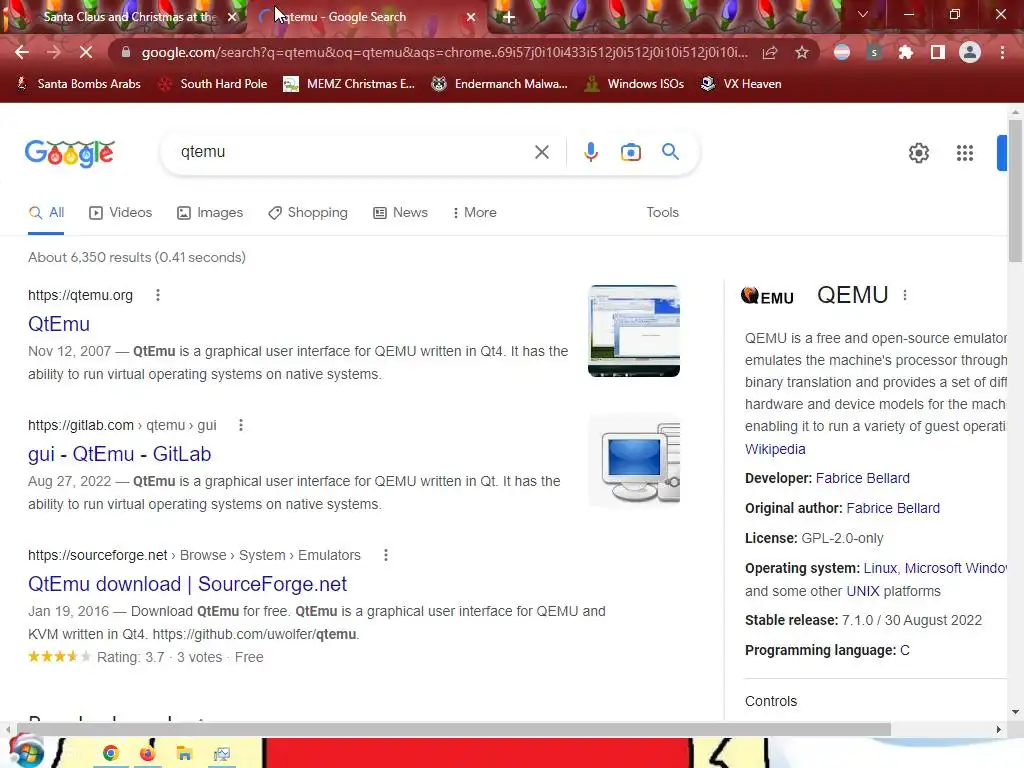Open the Windows Start button with Santa hat
Viewport: 1024px width, 768px height.
click(26, 751)
